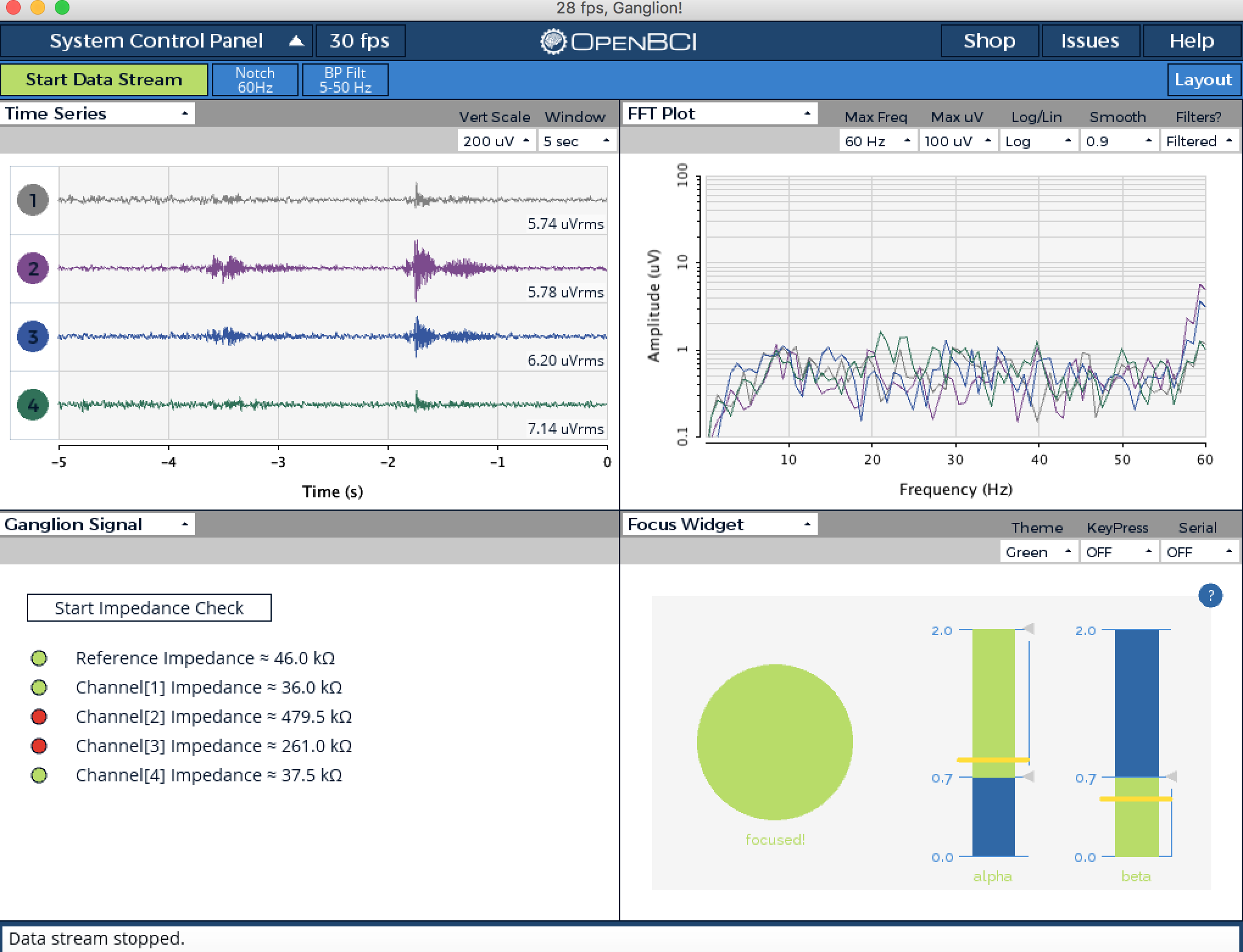Open the Vert Scale 200 uV dropdown
The height and width of the screenshot is (952, 1243).
pos(496,141)
